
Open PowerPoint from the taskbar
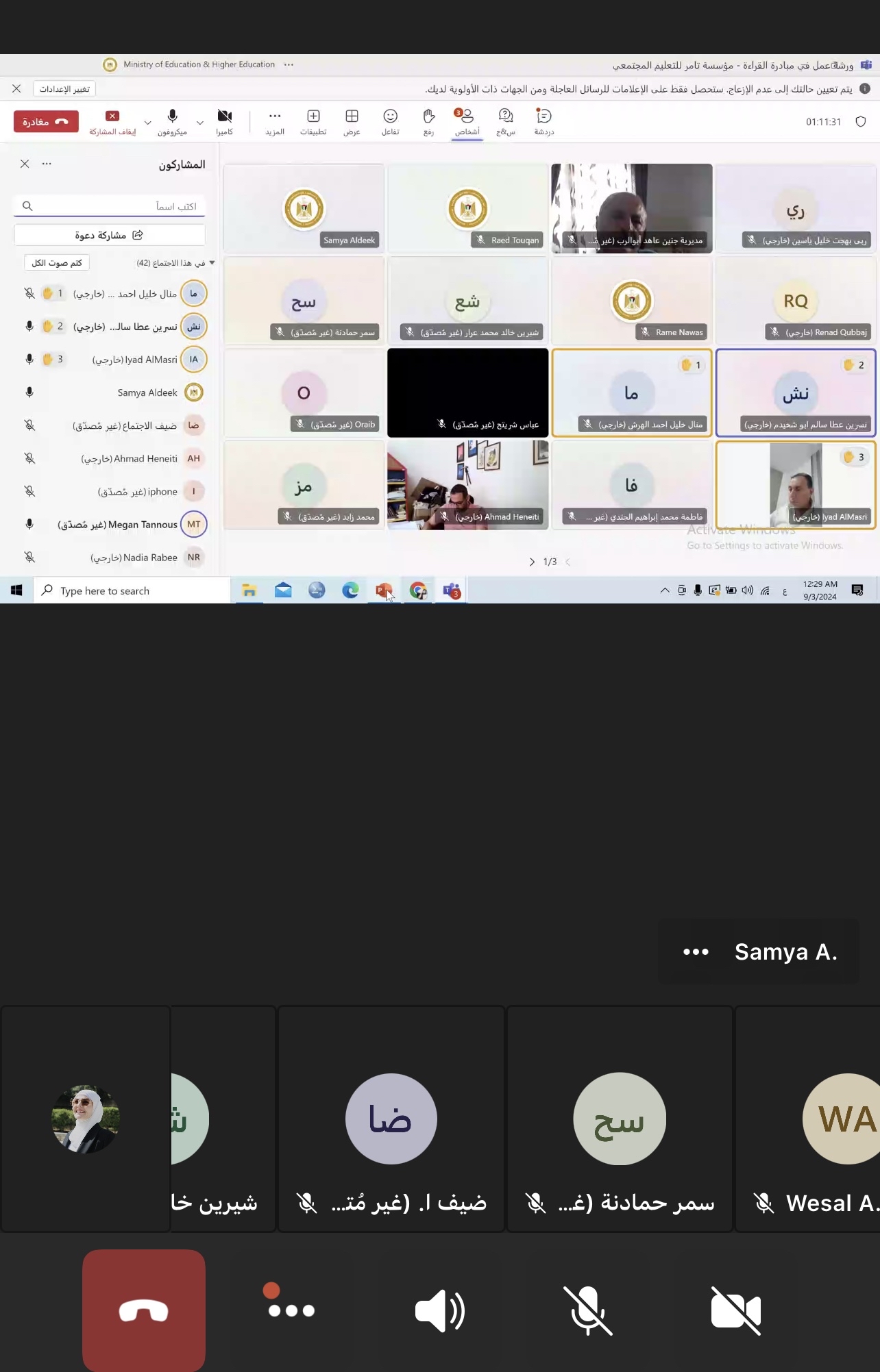tap(384, 590)
